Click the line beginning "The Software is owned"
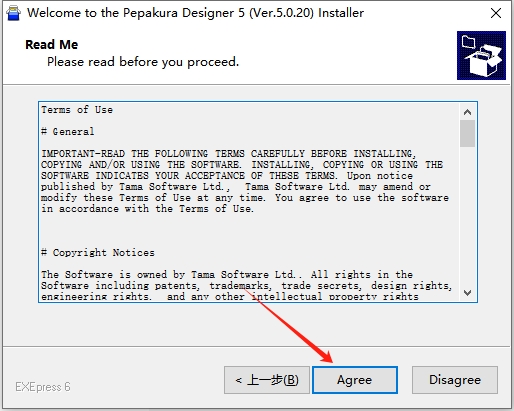Screen dimensions: 514x411 click(x=227, y=275)
